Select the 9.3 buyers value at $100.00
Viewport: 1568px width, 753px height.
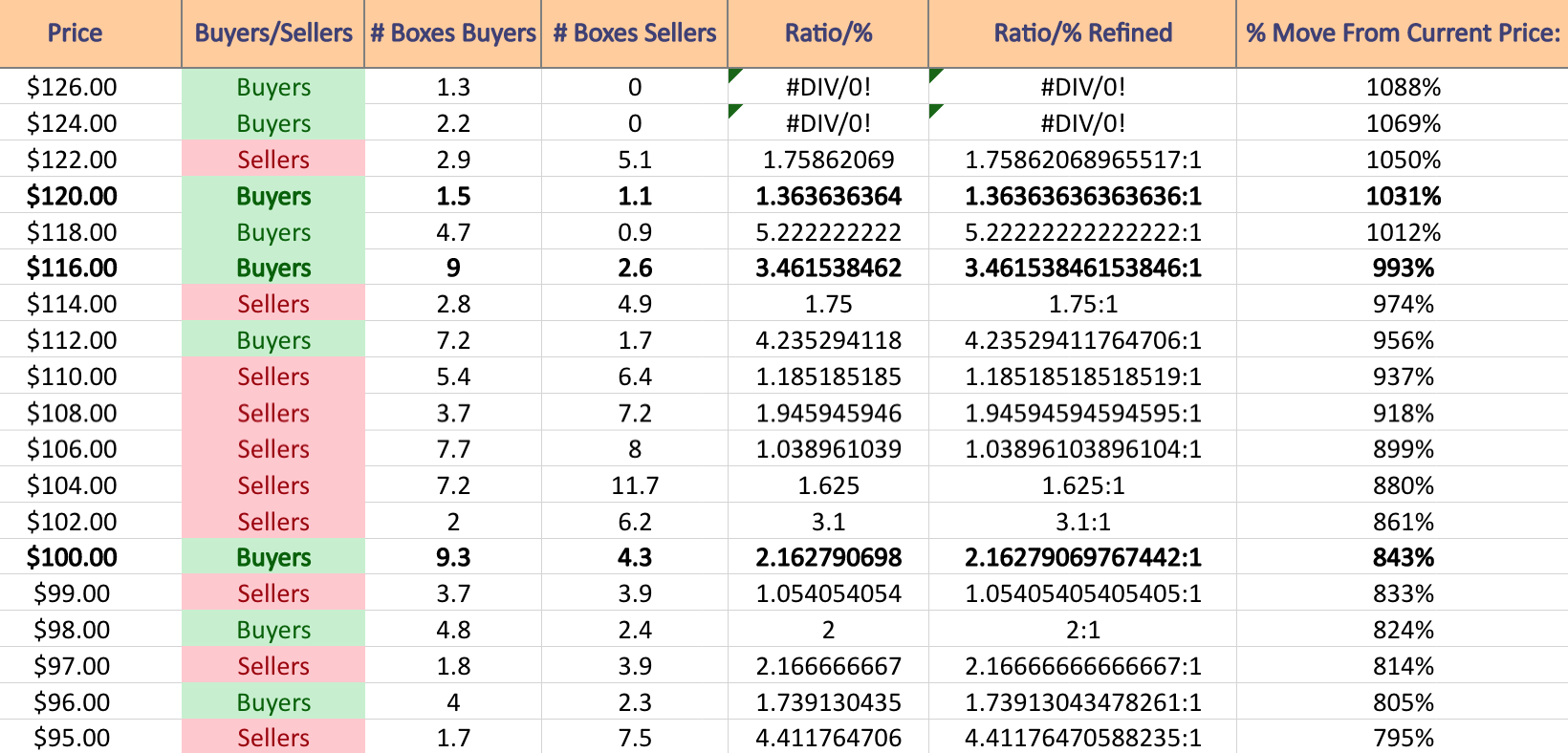pos(453,557)
